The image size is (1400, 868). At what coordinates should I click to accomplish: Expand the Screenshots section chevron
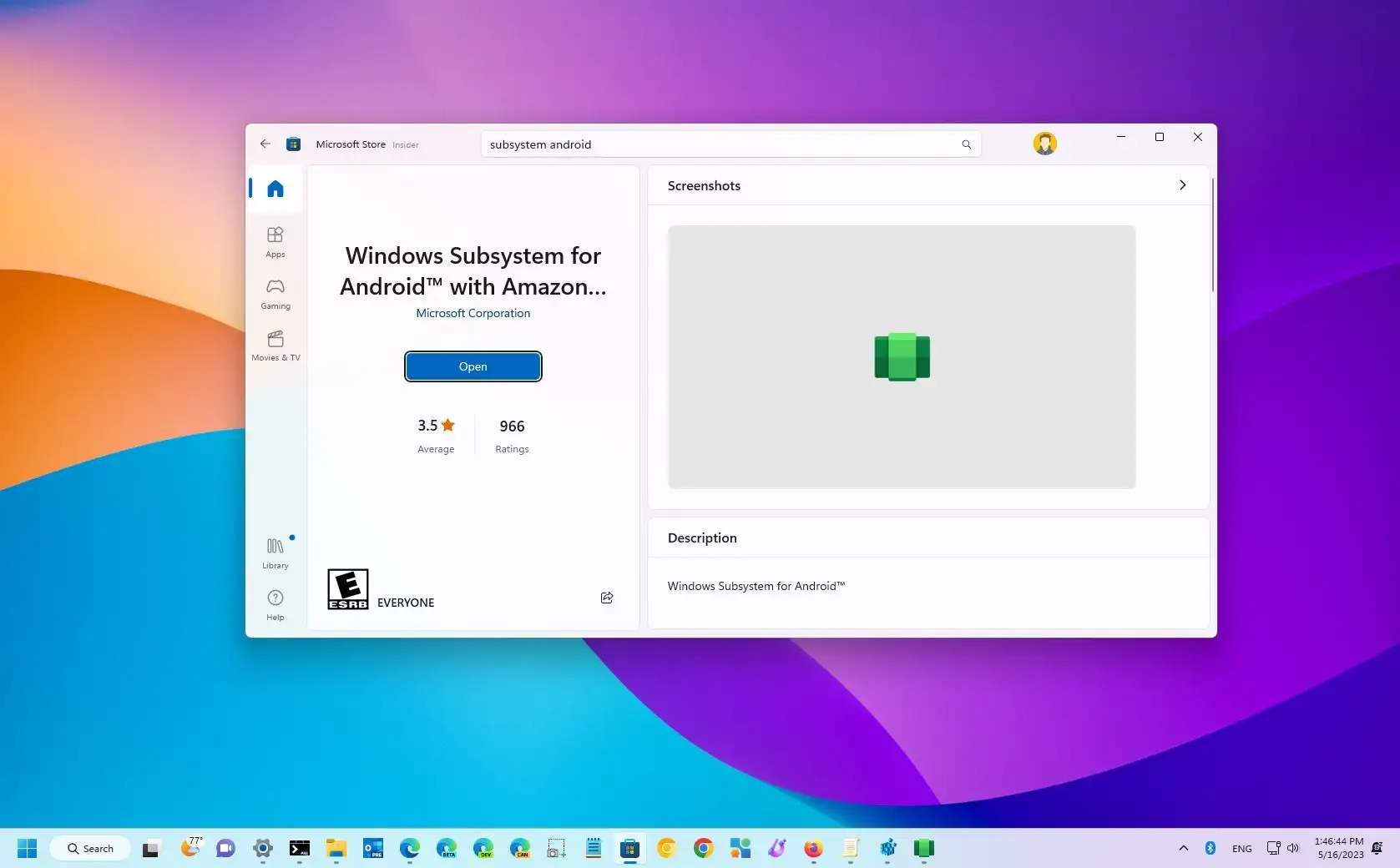coord(1183,185)
